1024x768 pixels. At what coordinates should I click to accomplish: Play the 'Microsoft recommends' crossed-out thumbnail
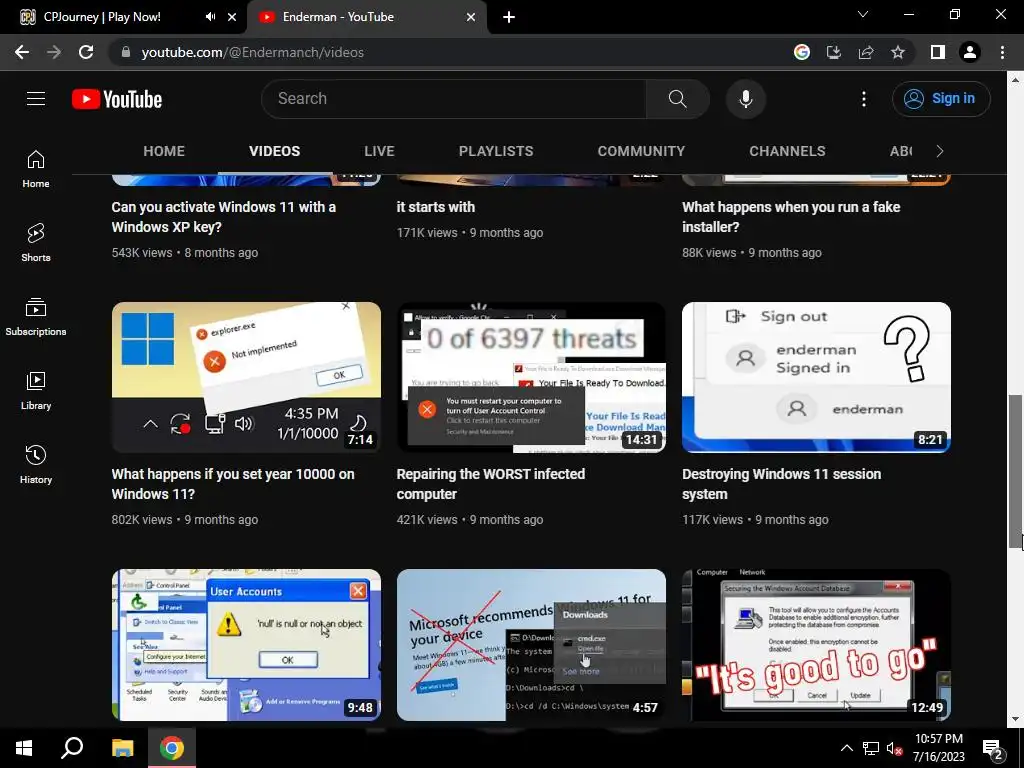coord(531,645)
